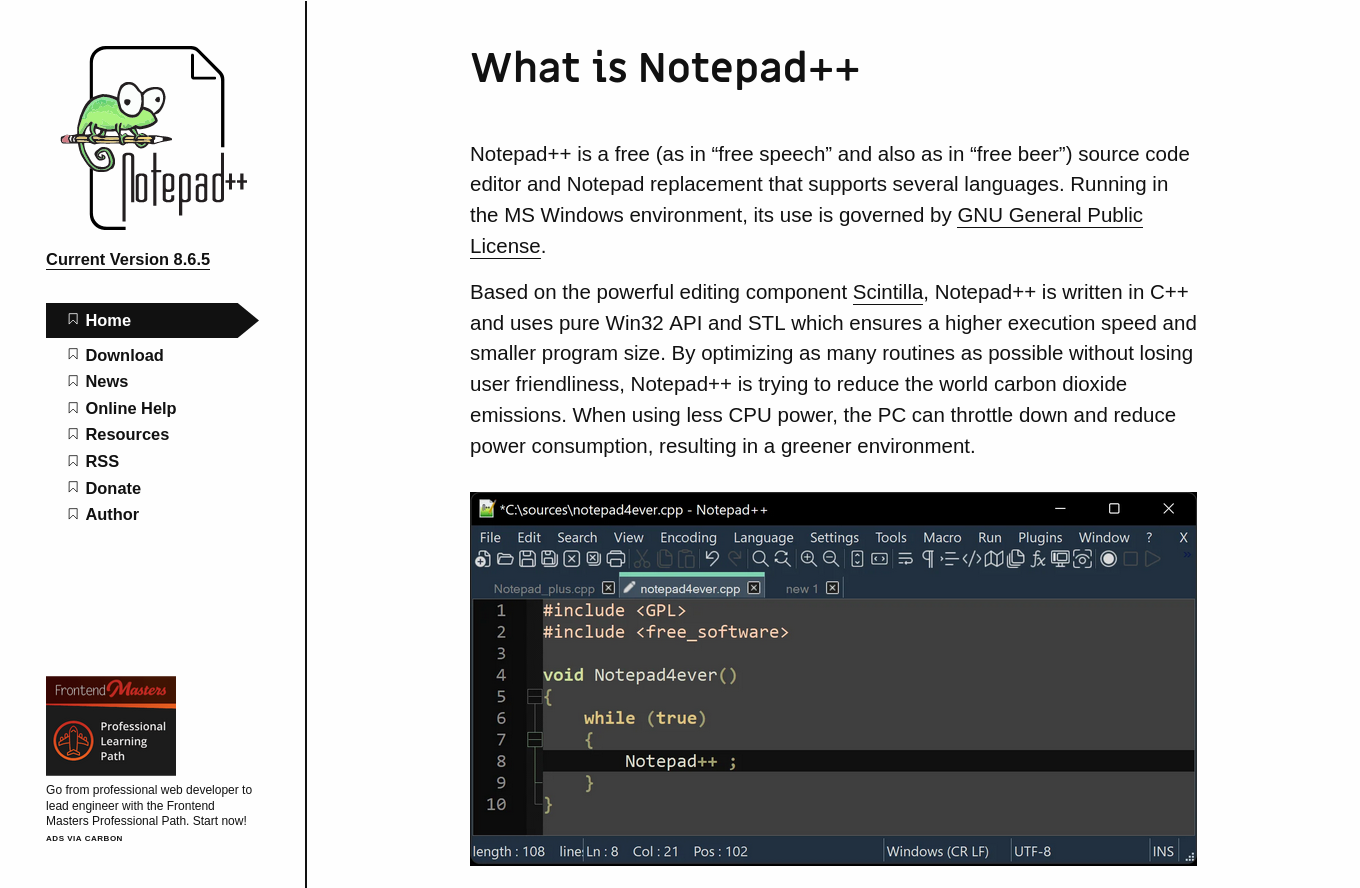Viewport: 1360px width, 888px height.
Task: Close the Notepad_plus.cpp tab
Action: pos(608,588)
